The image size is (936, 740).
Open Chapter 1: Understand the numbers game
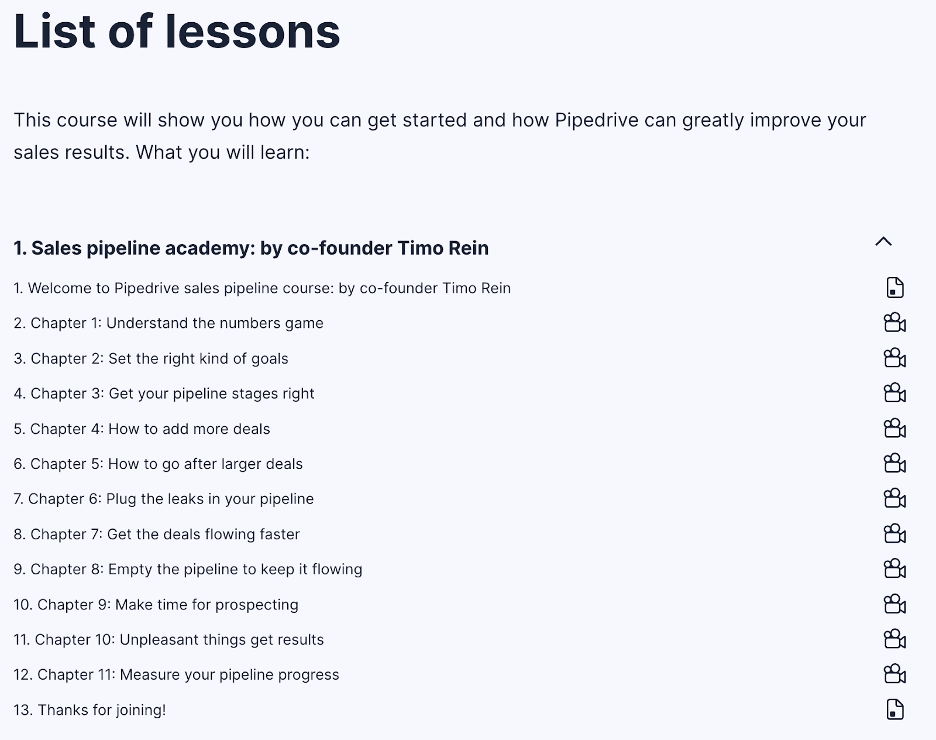[x=168, y=323]
